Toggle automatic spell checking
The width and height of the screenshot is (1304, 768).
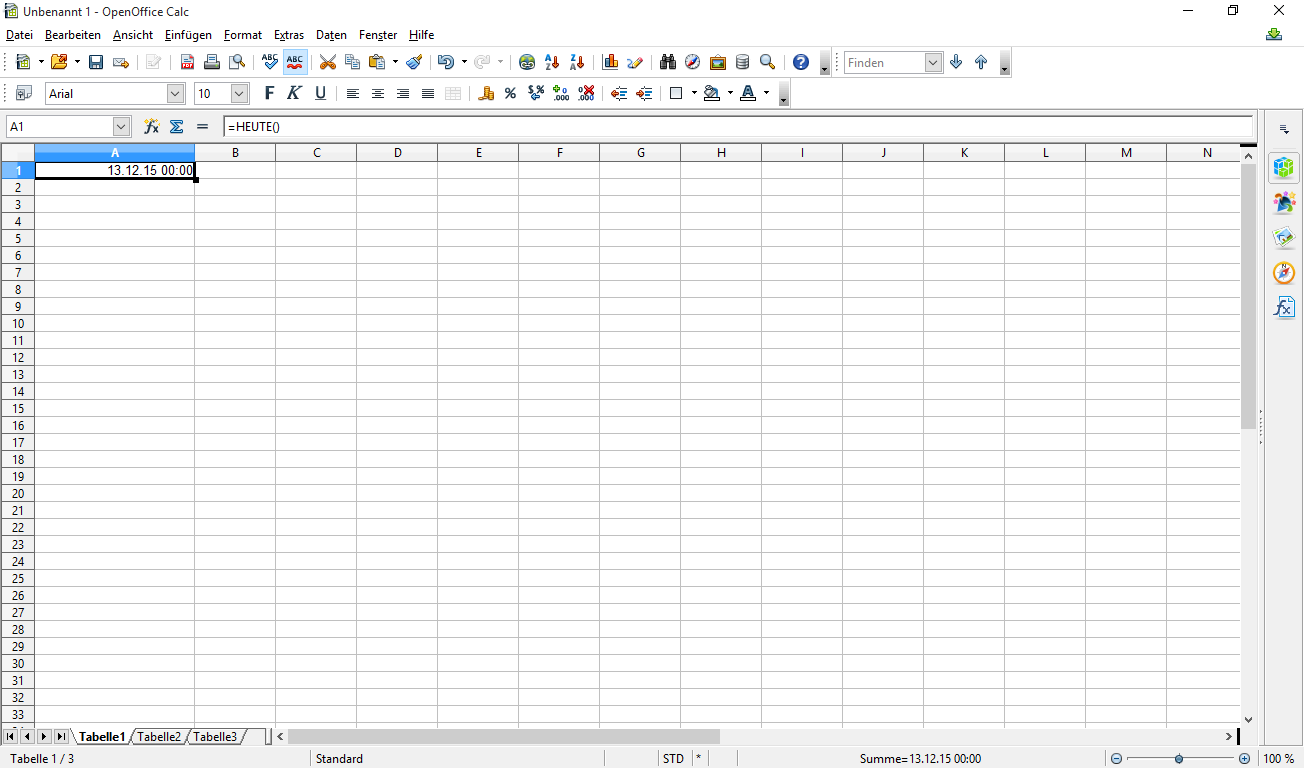click(295, 62)
